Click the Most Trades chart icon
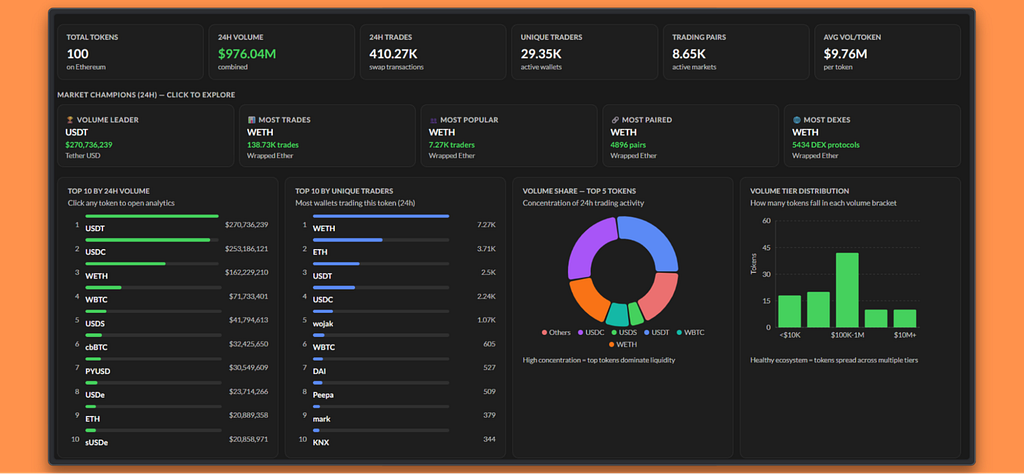The height and width of the screenshot is (474, 1024). click(x=251, y=120)
